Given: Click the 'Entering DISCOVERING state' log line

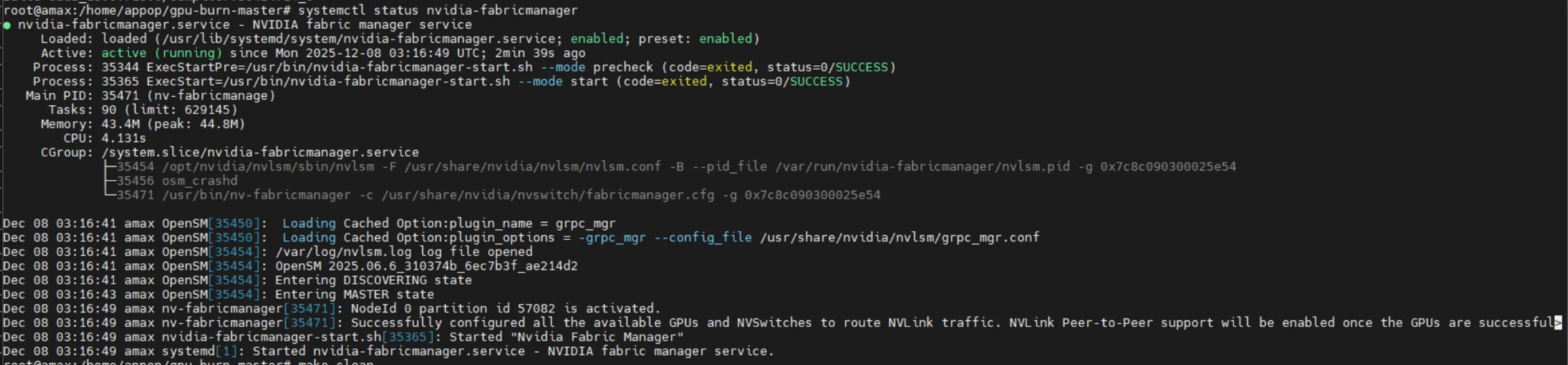Looking at the screenshot, I should coord(373,280).
